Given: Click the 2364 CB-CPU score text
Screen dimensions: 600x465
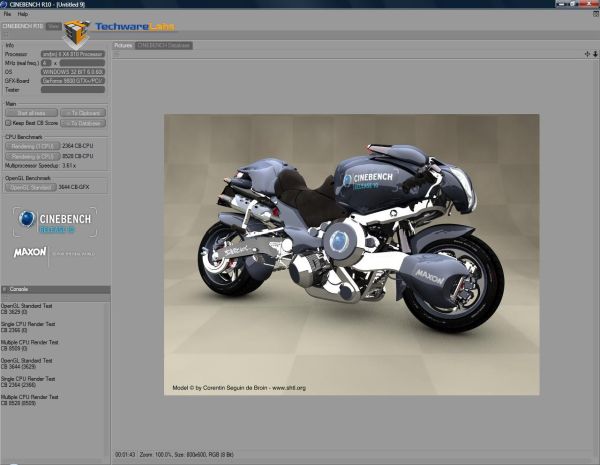Looking at the screenshot, I should pos(78,146).
